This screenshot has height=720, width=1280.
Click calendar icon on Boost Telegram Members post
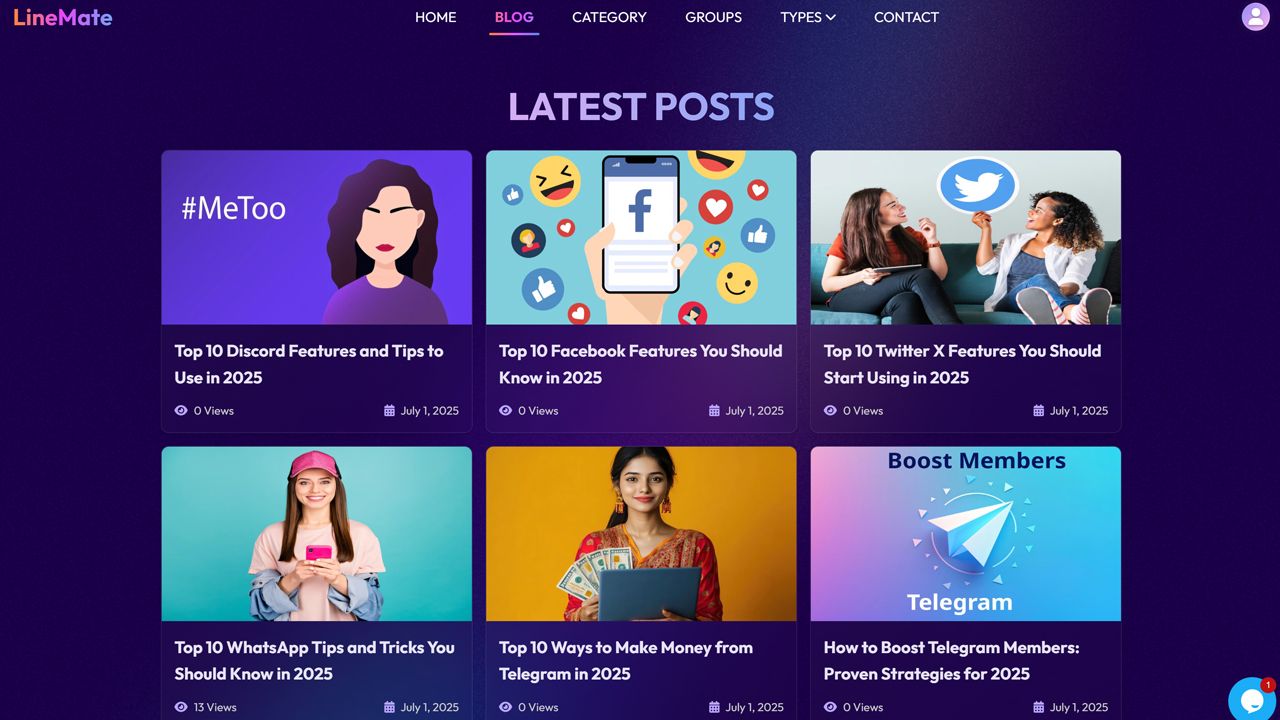1038,707
